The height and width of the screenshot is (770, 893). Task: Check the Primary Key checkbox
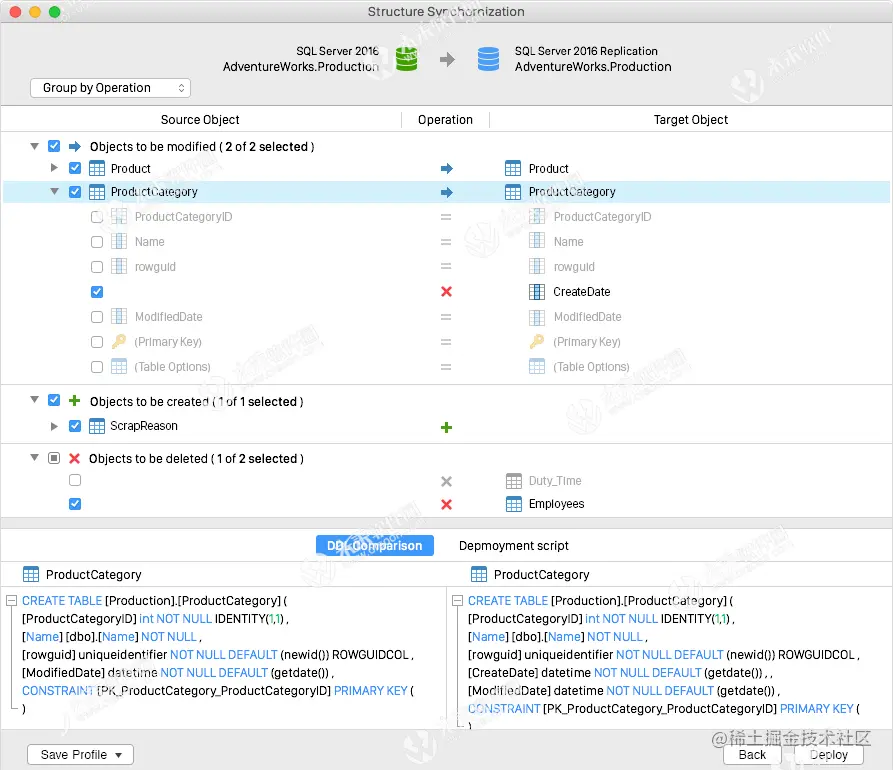[x=97, y=342]
